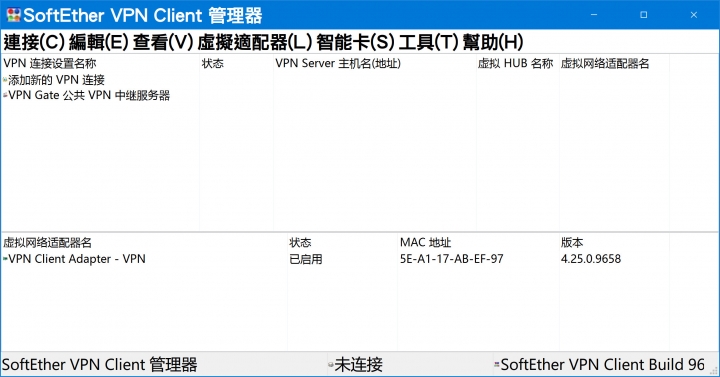This screenshot has height=377, width=720.
Task: Open the 智能卡(S) menu
Action: coord(355,43)
